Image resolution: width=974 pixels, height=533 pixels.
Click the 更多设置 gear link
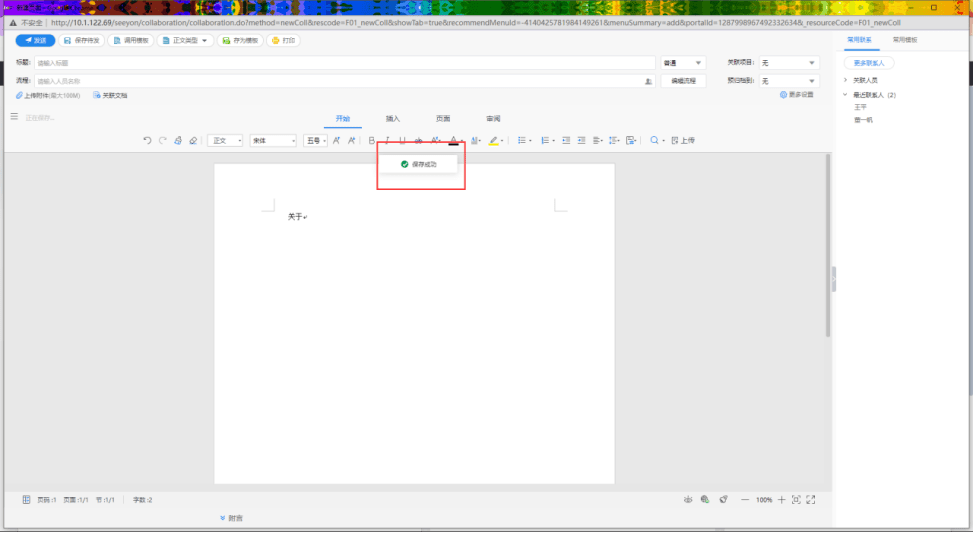[796, 94]
